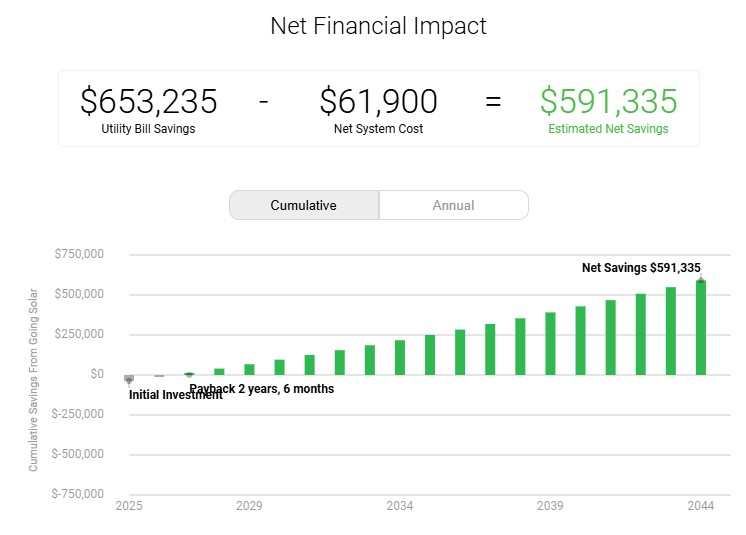Screen dimensions: 746x535
Task: Select the 2029 green bar
Action: pyautogui.click(x=249, y=370)
